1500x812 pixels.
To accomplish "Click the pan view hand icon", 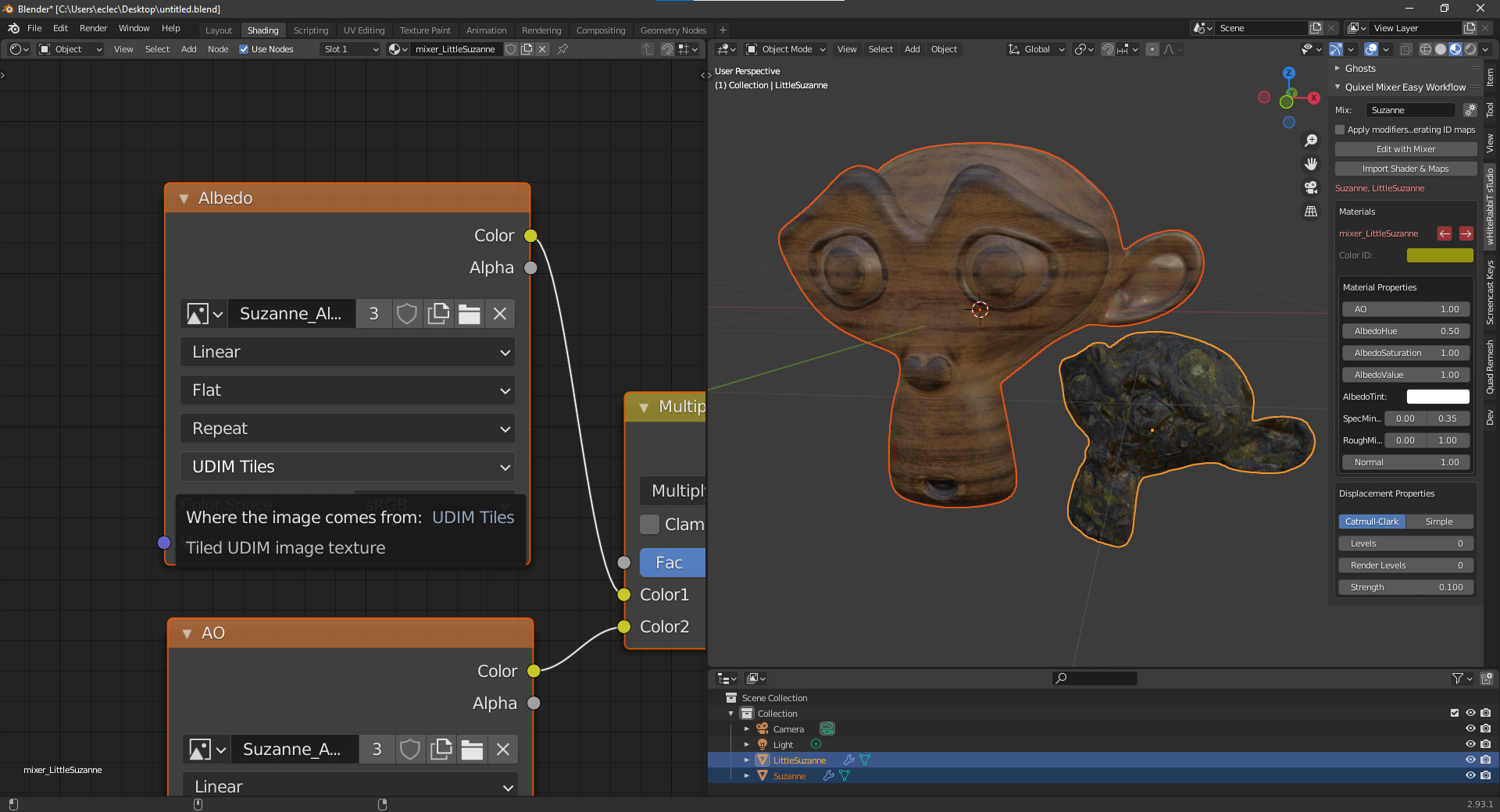I will 1311,164.
